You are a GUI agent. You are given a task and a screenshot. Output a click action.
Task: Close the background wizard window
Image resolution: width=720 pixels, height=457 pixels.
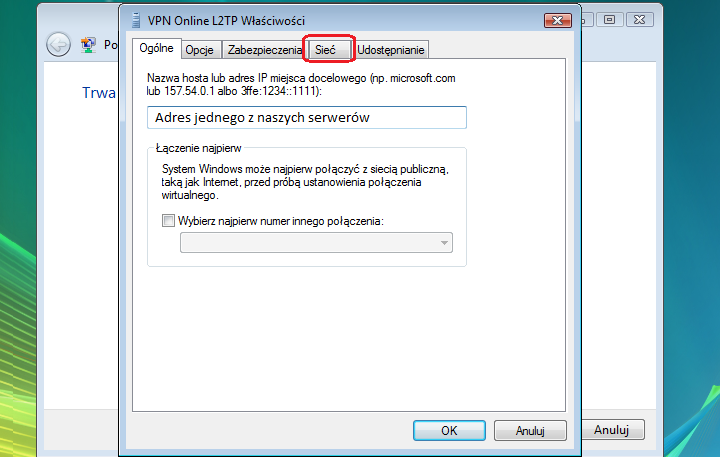pos(639,20)
